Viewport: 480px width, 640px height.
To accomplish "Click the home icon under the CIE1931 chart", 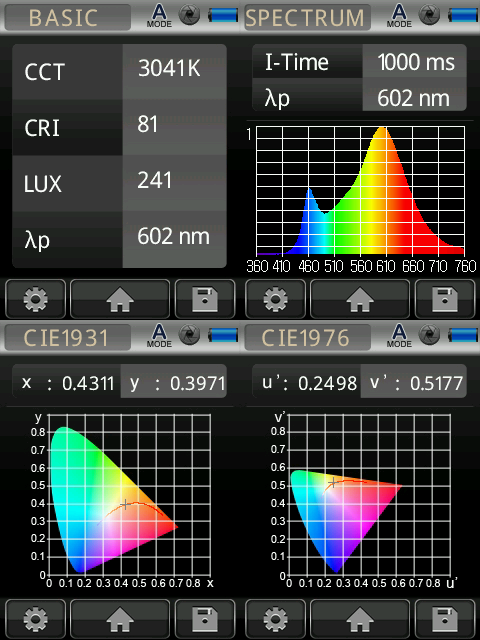I will click(120, 619).
